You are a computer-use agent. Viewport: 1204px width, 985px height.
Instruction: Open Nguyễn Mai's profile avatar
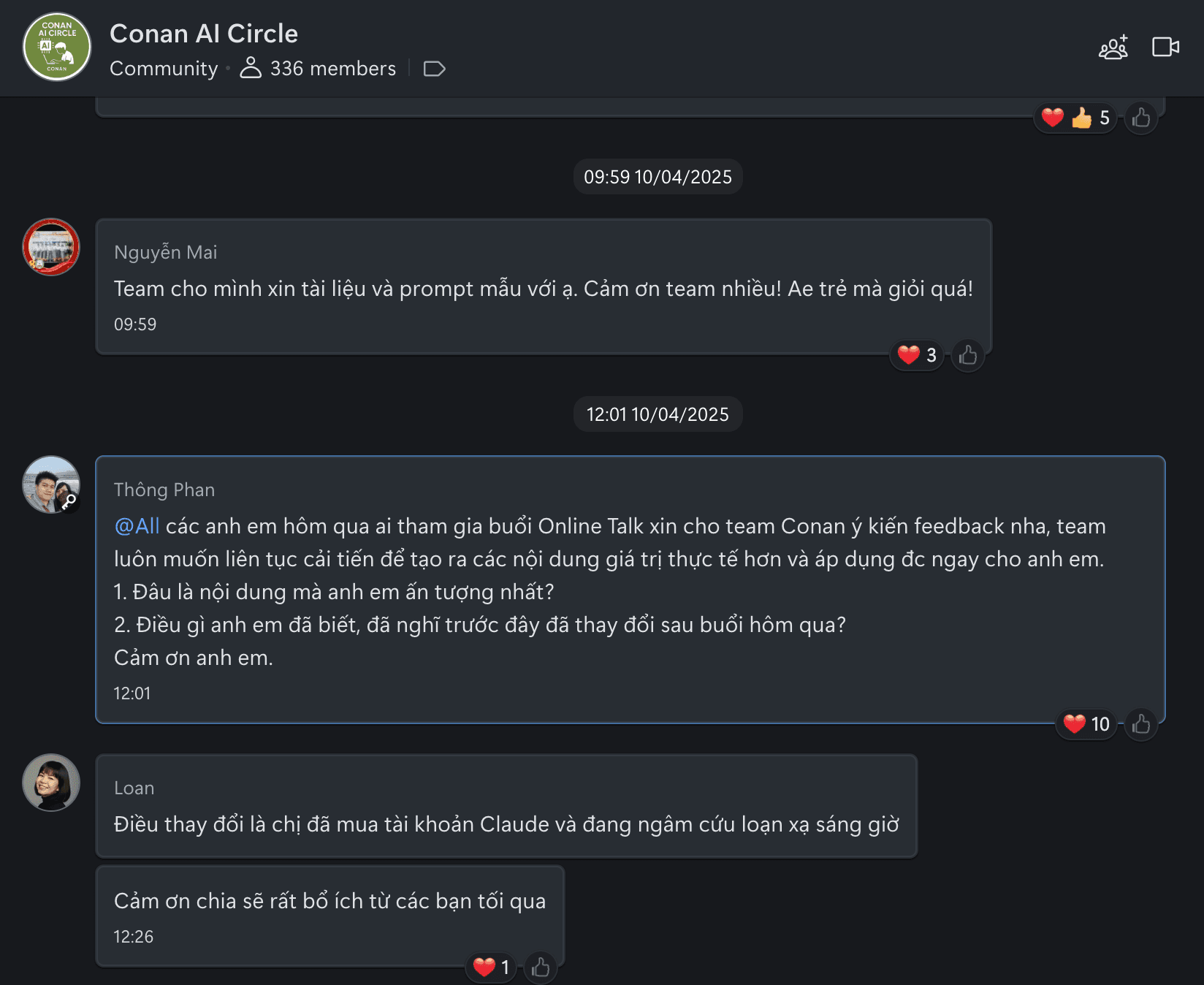51,247
